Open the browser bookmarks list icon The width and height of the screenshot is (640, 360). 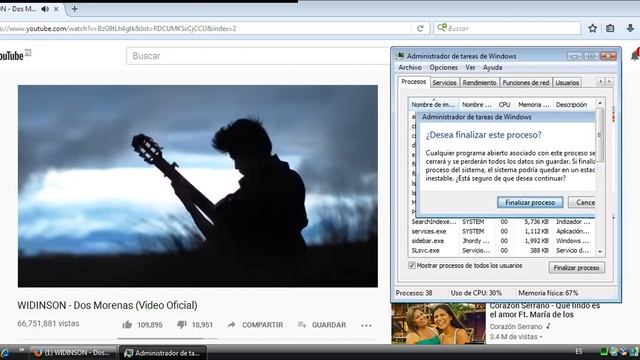pyautogui.click(x=610, y=28)
